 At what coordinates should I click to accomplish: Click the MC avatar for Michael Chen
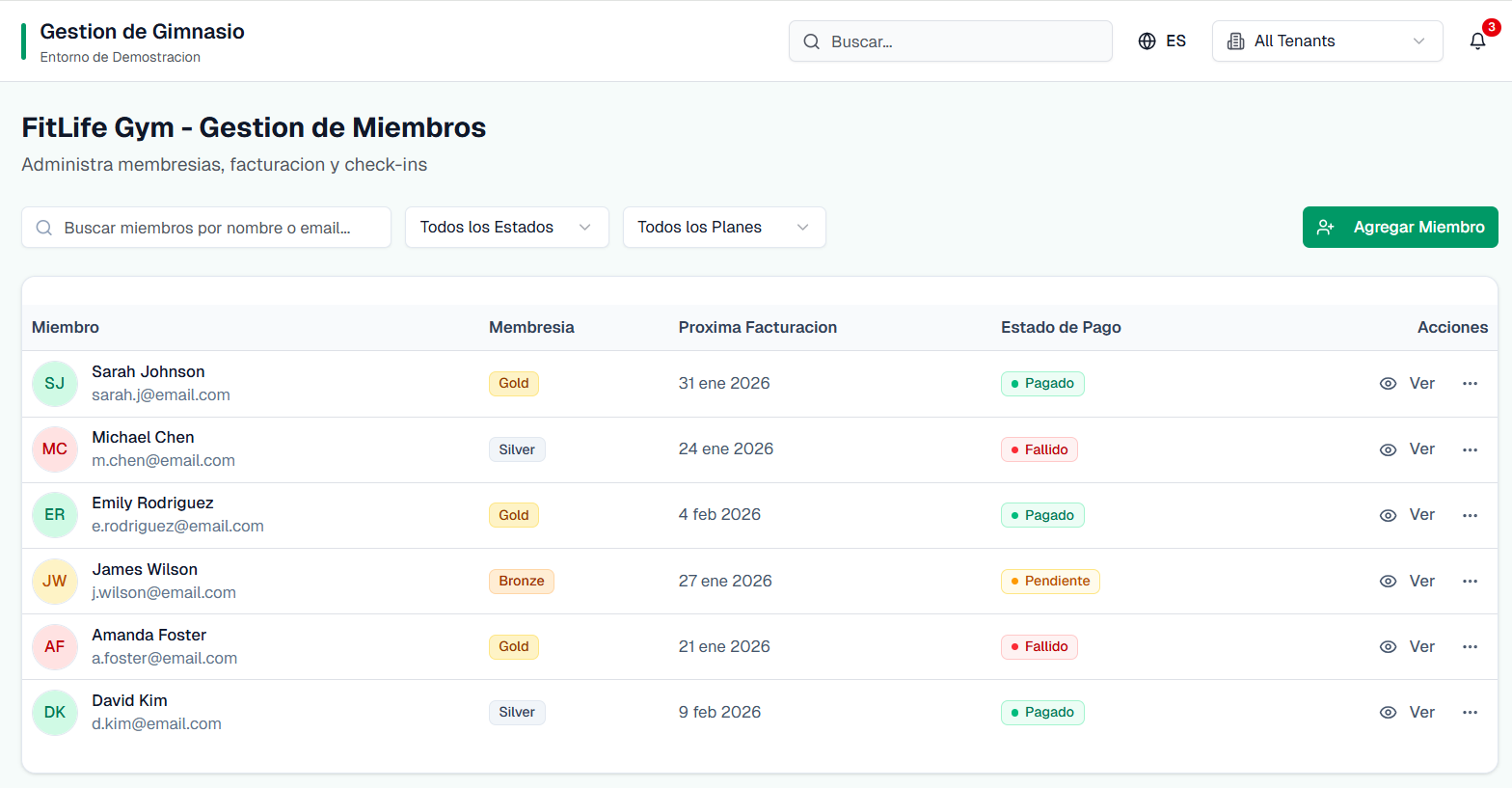pyautogui.click(x=55, y=449)
